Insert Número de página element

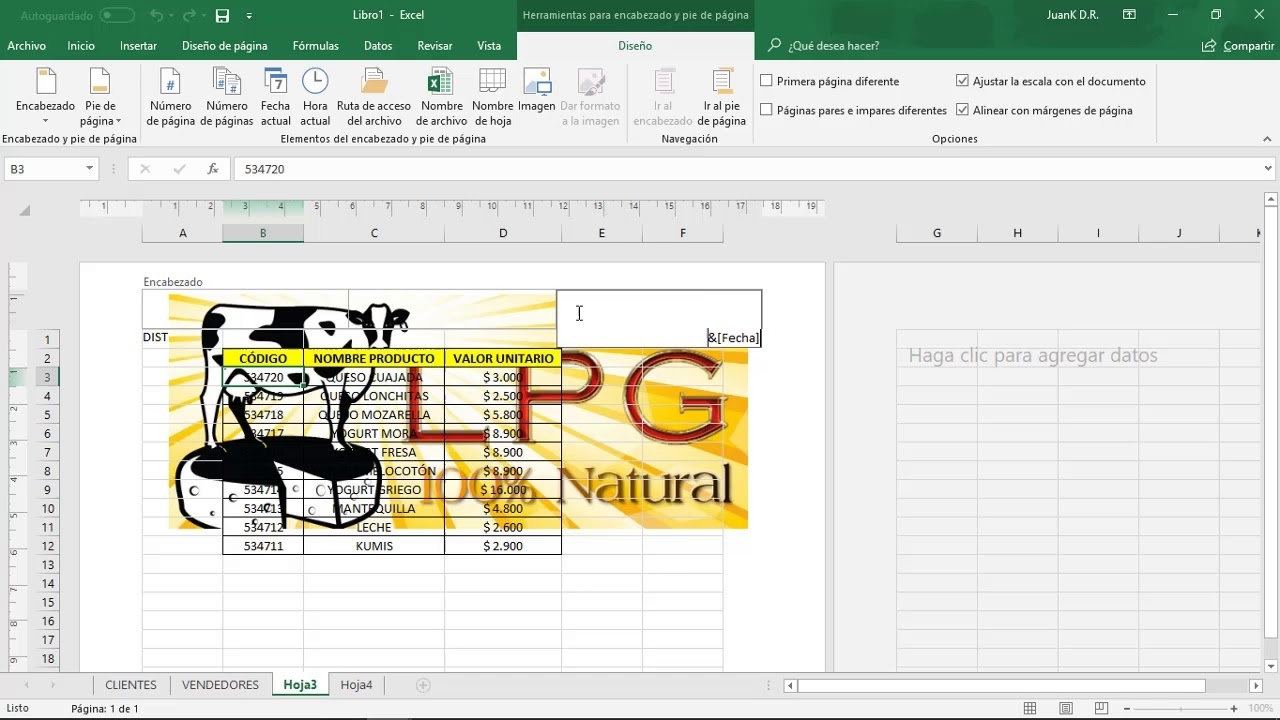(170, 97)
